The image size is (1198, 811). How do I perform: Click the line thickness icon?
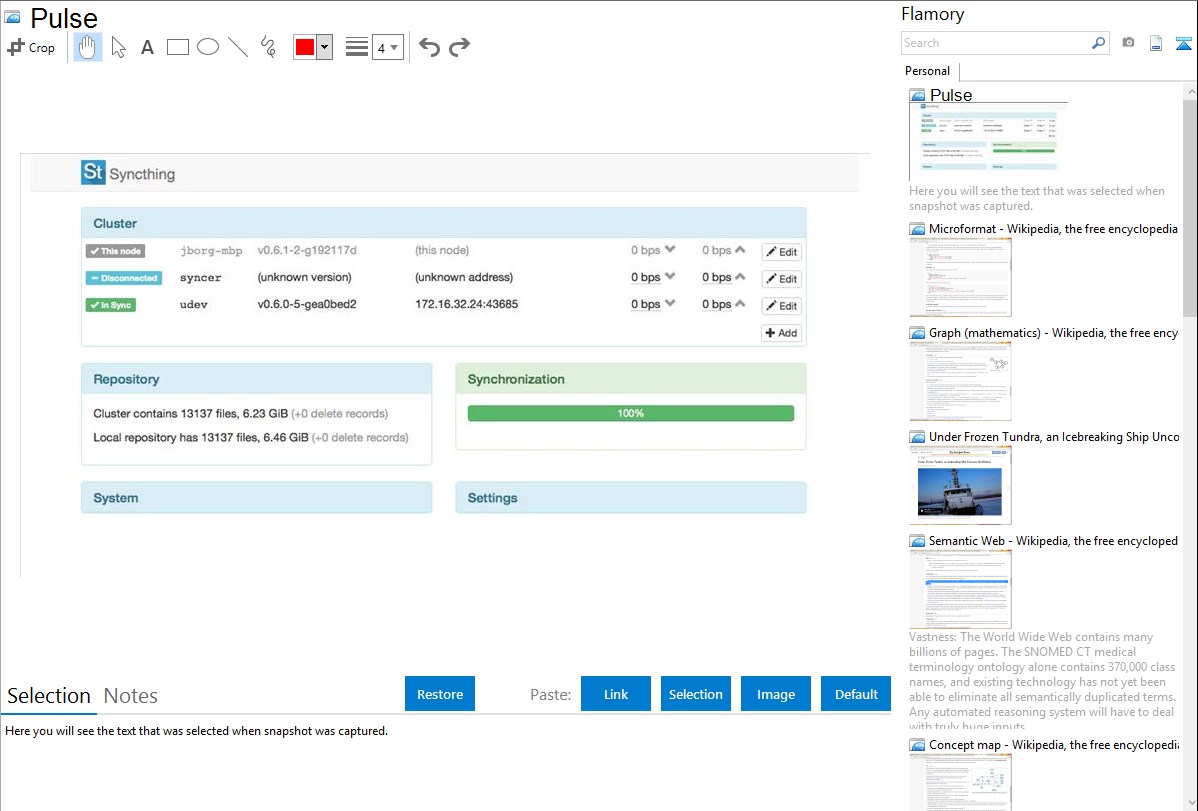[x=357, y=47]
